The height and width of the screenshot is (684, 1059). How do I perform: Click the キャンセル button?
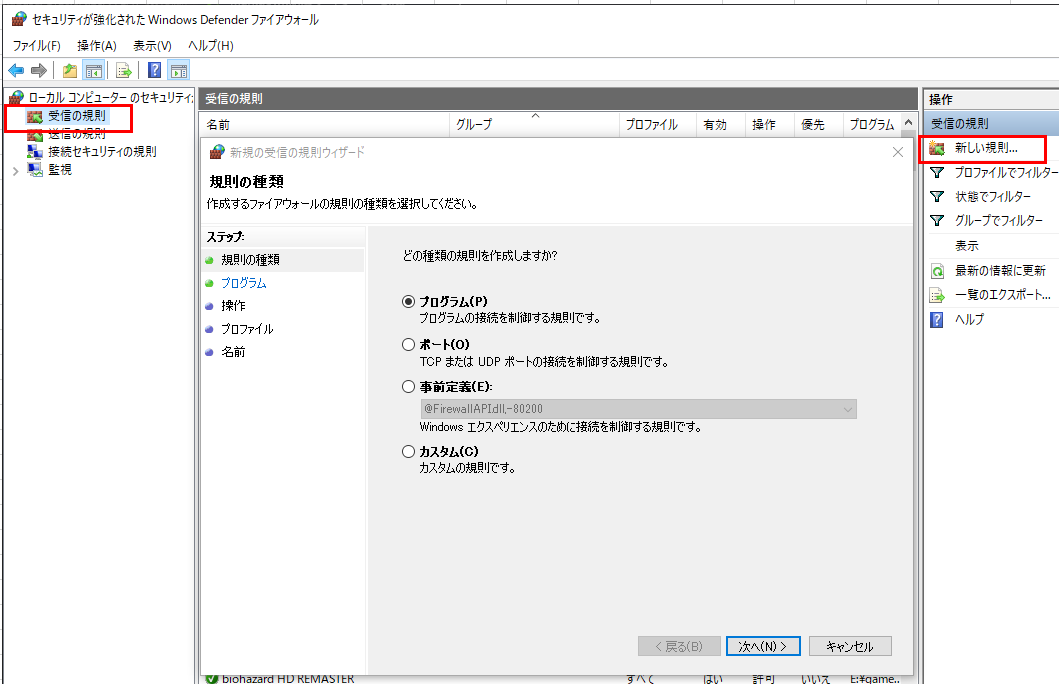(850, 646)
